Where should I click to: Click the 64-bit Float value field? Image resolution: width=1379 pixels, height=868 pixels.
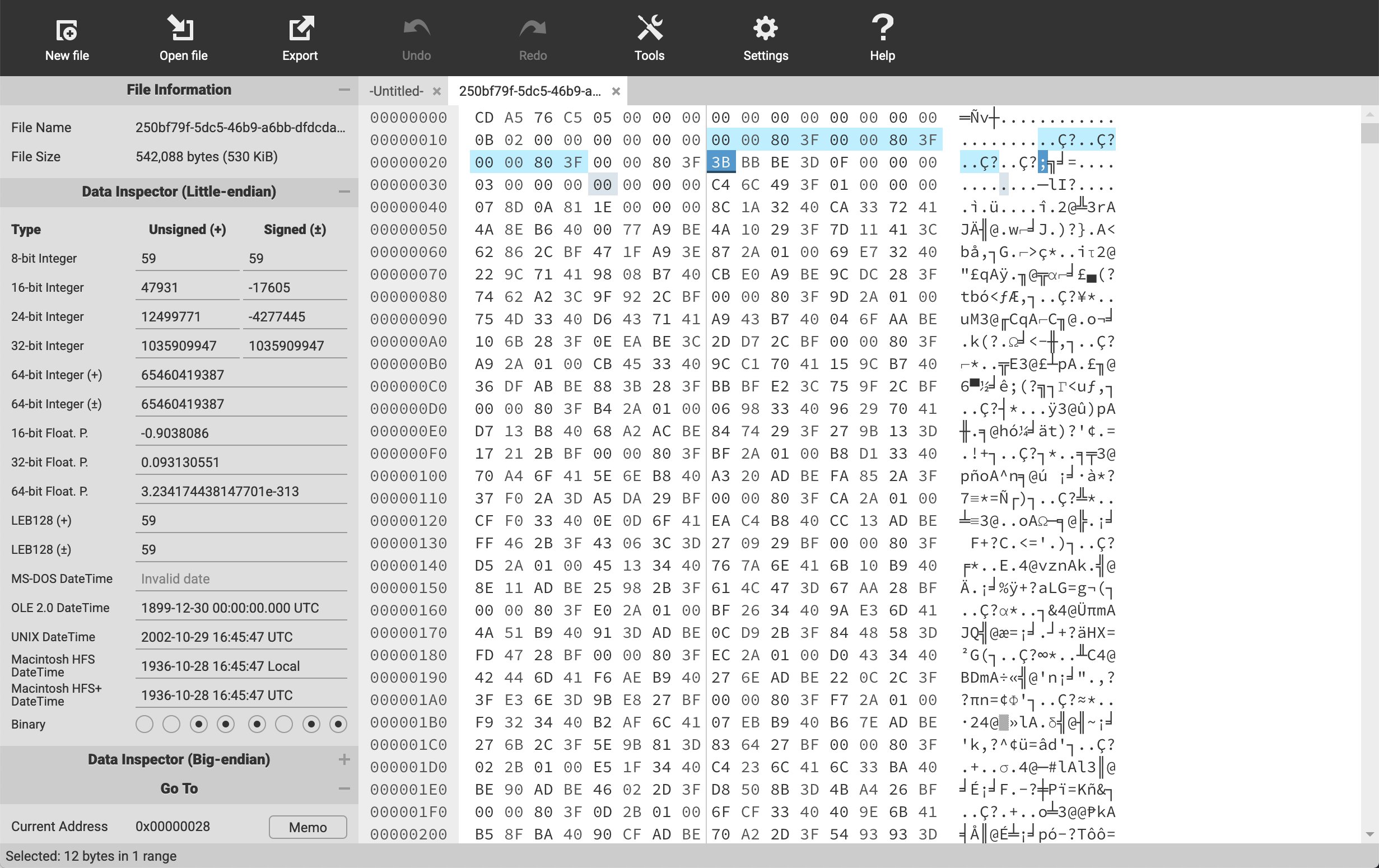click(241, 491)
